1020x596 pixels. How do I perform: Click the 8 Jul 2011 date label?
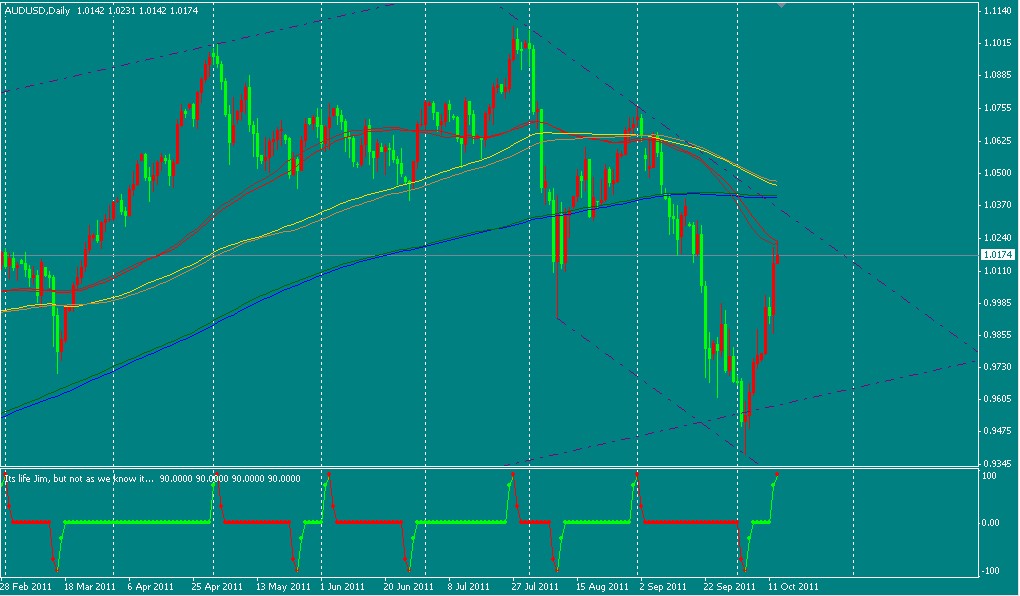[x=469, y=586]
